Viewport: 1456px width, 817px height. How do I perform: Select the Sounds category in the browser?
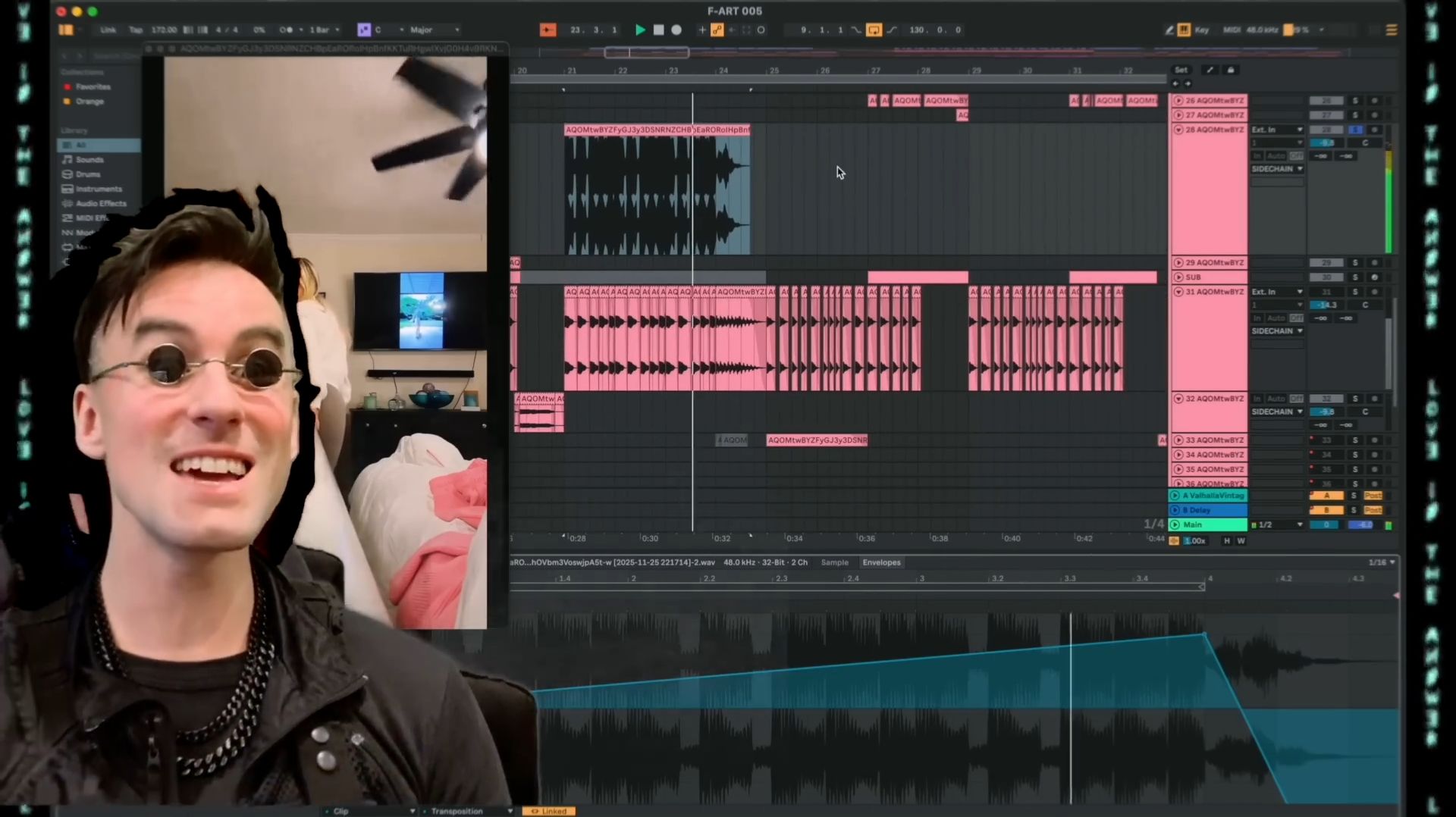point(89,159)
